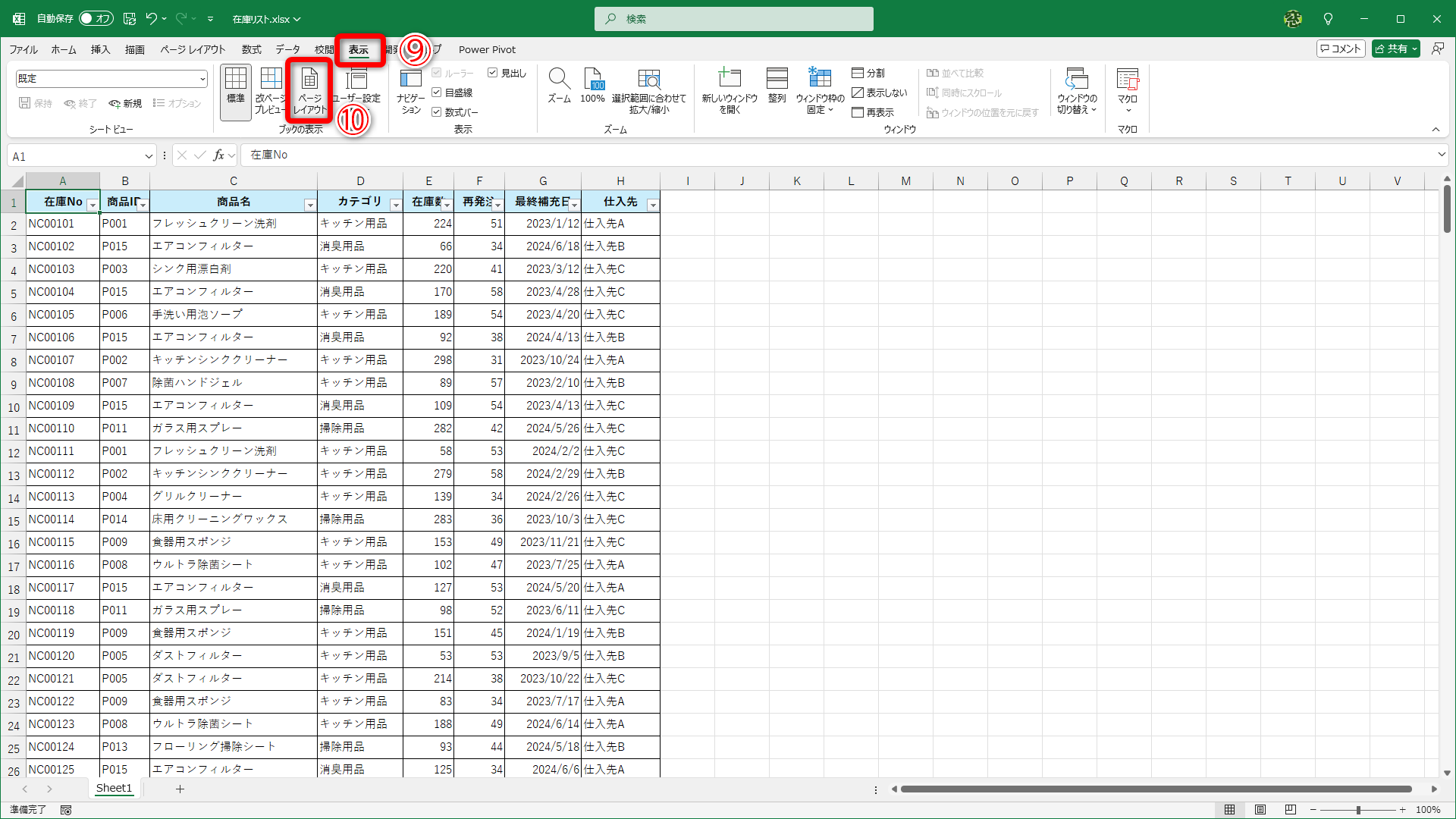The width and height of the screenshot is (1456, 819).
Task: Click the Normal view icon
Action: coord(236,79)
